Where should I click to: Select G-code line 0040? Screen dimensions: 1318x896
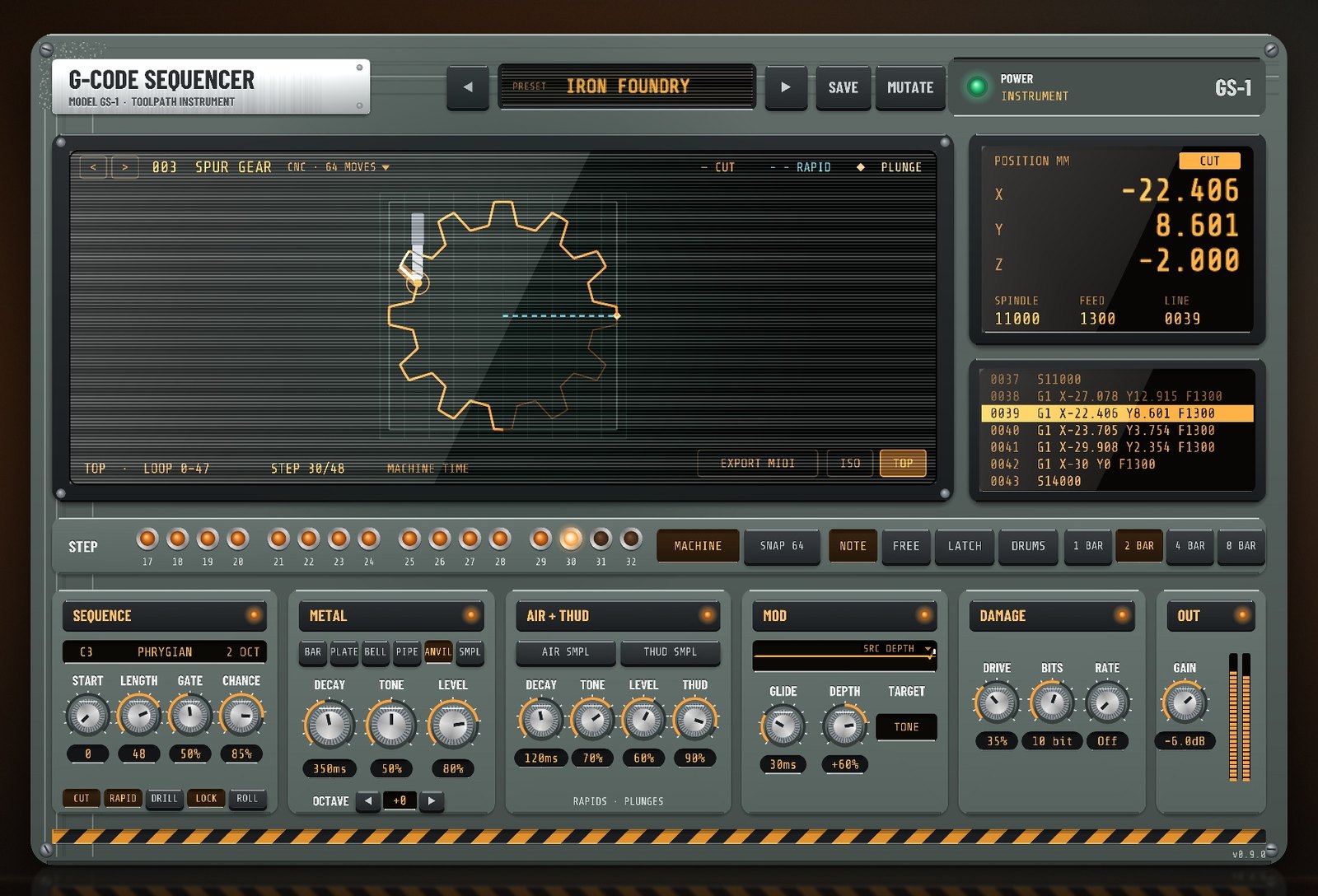point(1118,430)
